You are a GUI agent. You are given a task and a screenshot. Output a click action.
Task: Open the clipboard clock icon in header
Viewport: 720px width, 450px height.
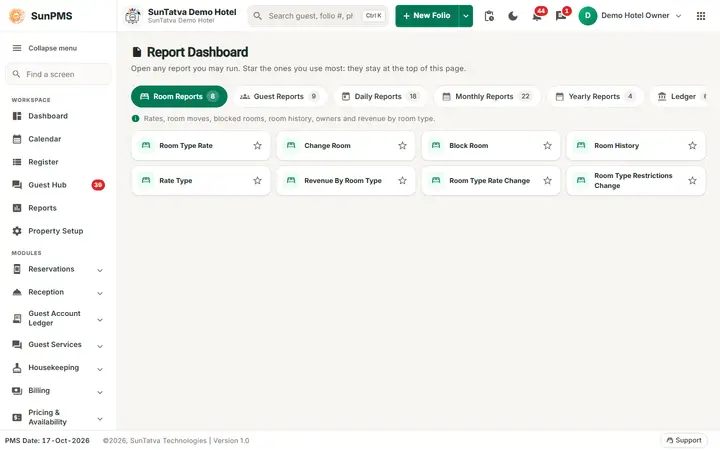click(x=489, y=16)
